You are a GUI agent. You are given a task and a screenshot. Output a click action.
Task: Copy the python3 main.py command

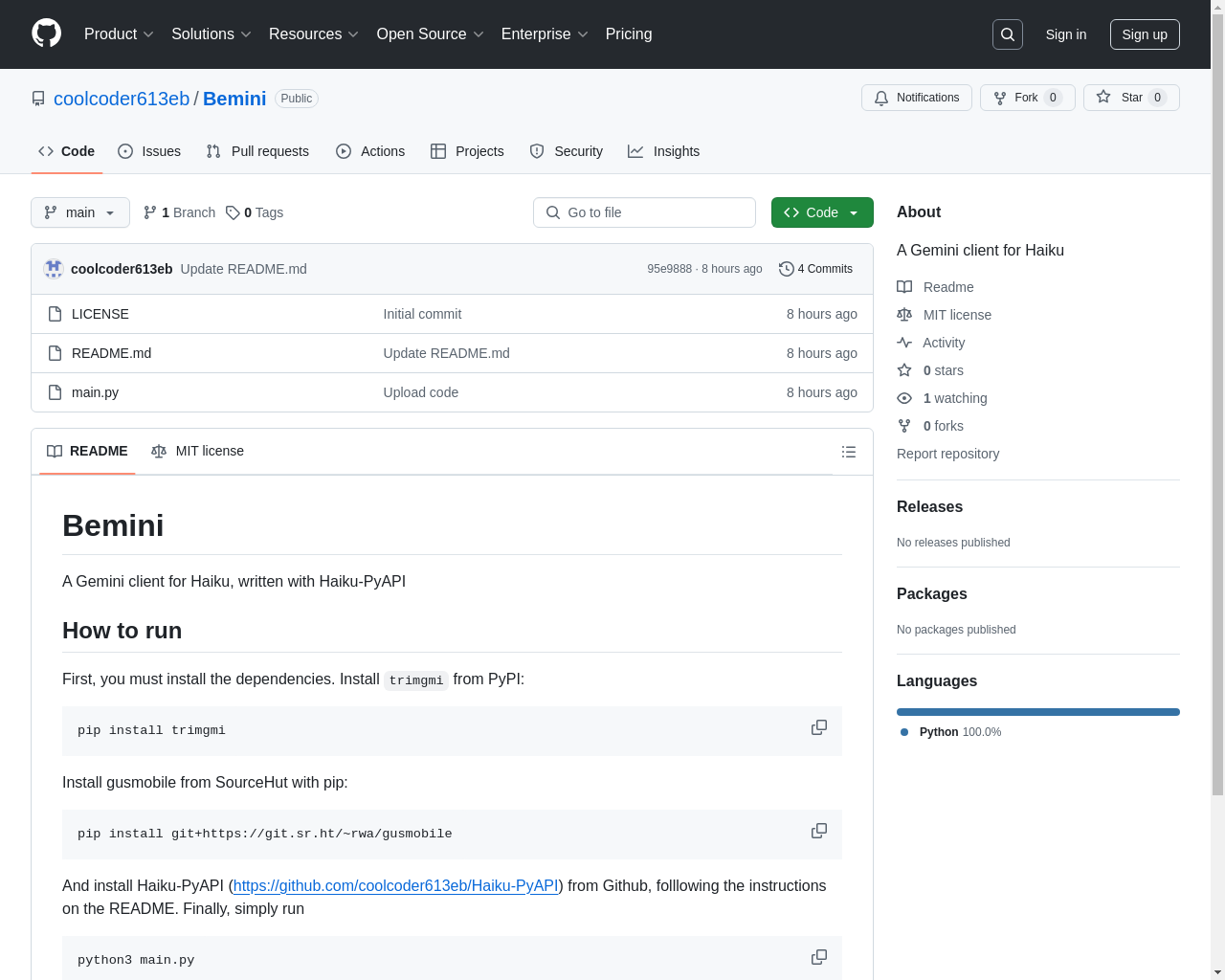819,957
